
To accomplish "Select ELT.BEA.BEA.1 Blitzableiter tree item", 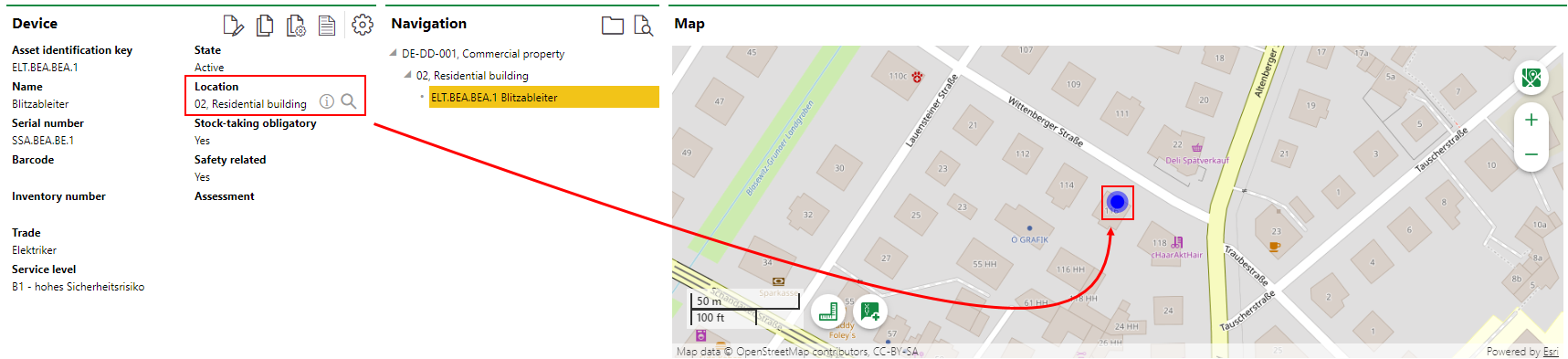I will click(544, 97).
